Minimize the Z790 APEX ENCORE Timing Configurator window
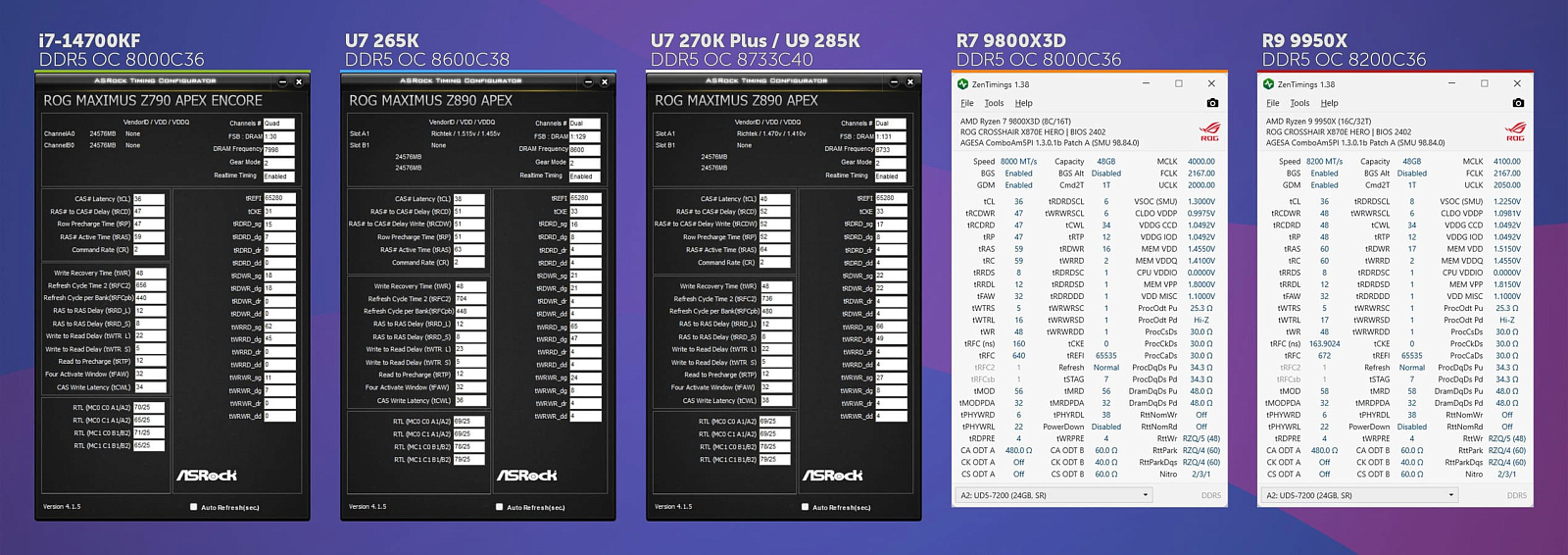Image resolution: width=1568 pixels, height=555 pixels. coord(283,82)
